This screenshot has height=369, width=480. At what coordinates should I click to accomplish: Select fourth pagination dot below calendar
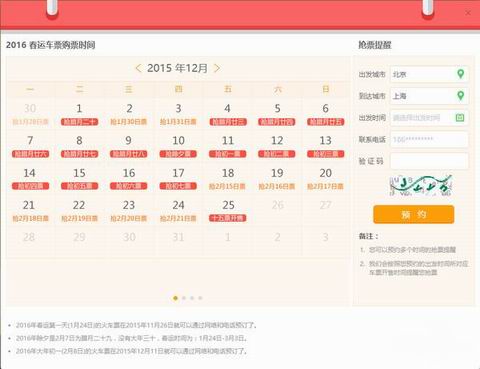point(200,298)
